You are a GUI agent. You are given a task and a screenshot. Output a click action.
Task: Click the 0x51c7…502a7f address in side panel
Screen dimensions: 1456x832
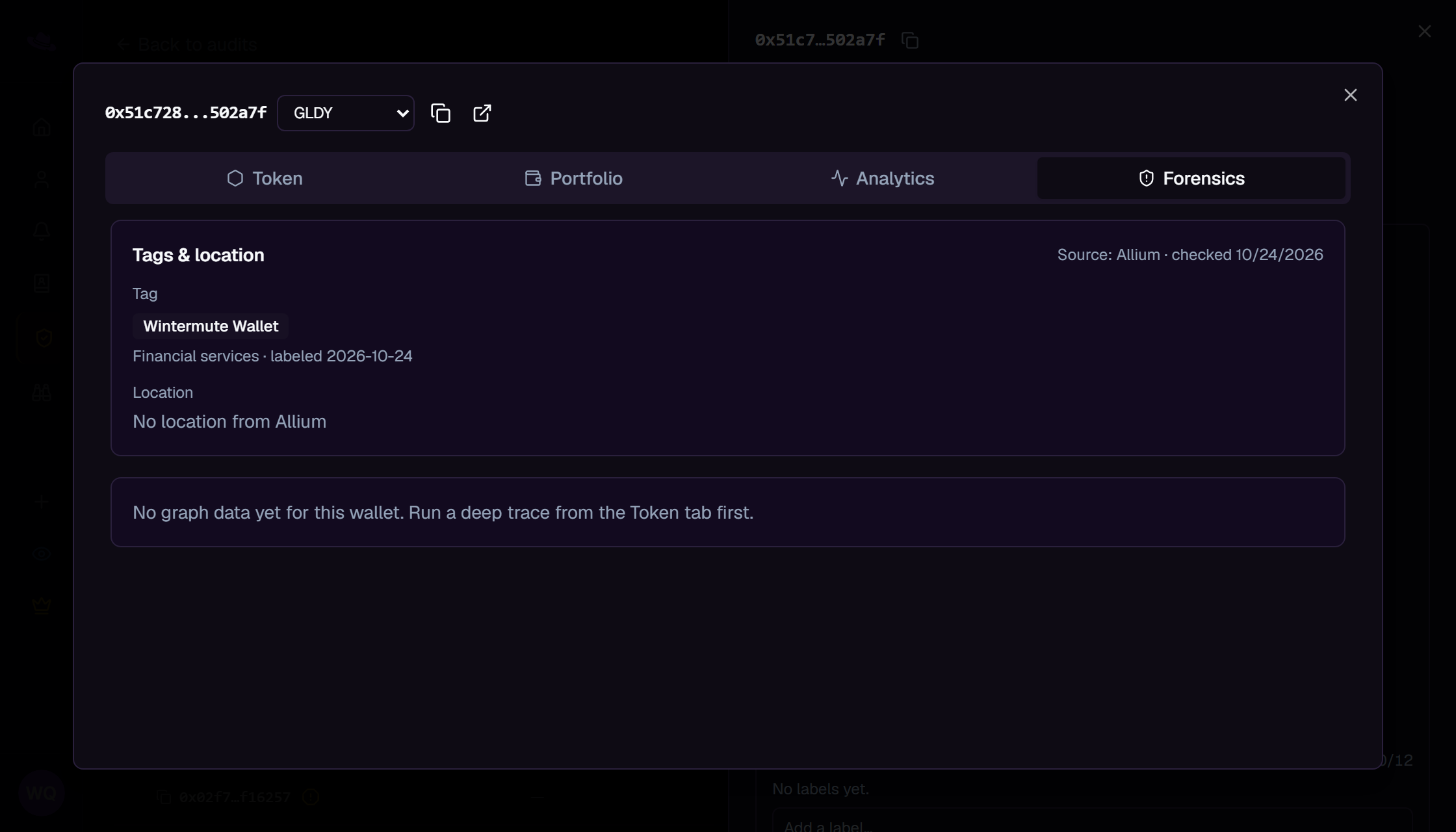click(820, 40)
